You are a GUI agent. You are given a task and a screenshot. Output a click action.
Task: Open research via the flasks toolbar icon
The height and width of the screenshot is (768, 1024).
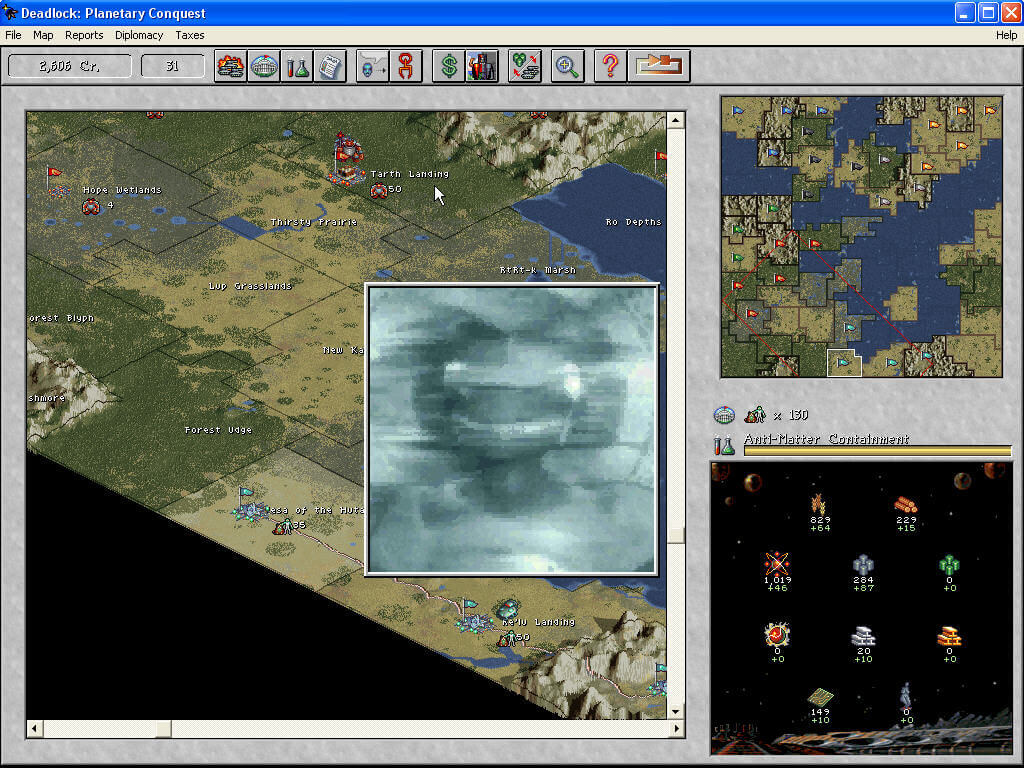click(x=297, y=66)
